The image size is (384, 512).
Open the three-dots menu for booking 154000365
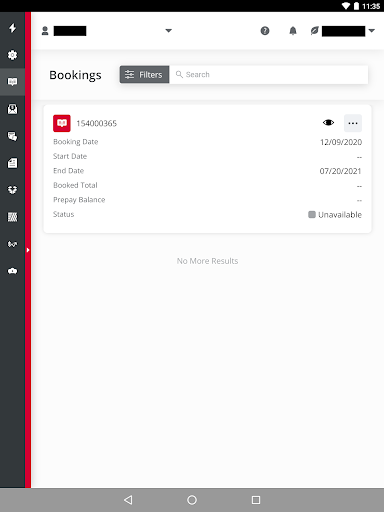tap(353, 123)
